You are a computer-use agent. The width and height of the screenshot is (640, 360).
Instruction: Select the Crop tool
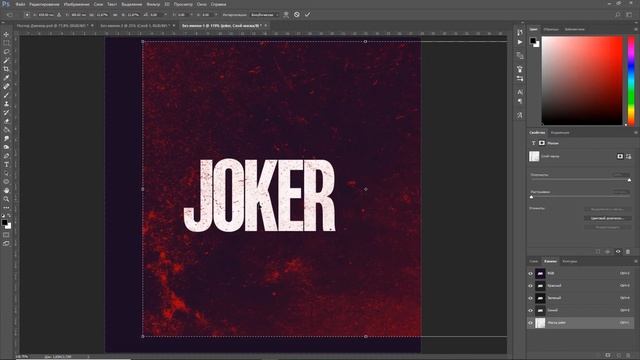tap(6, 69)
